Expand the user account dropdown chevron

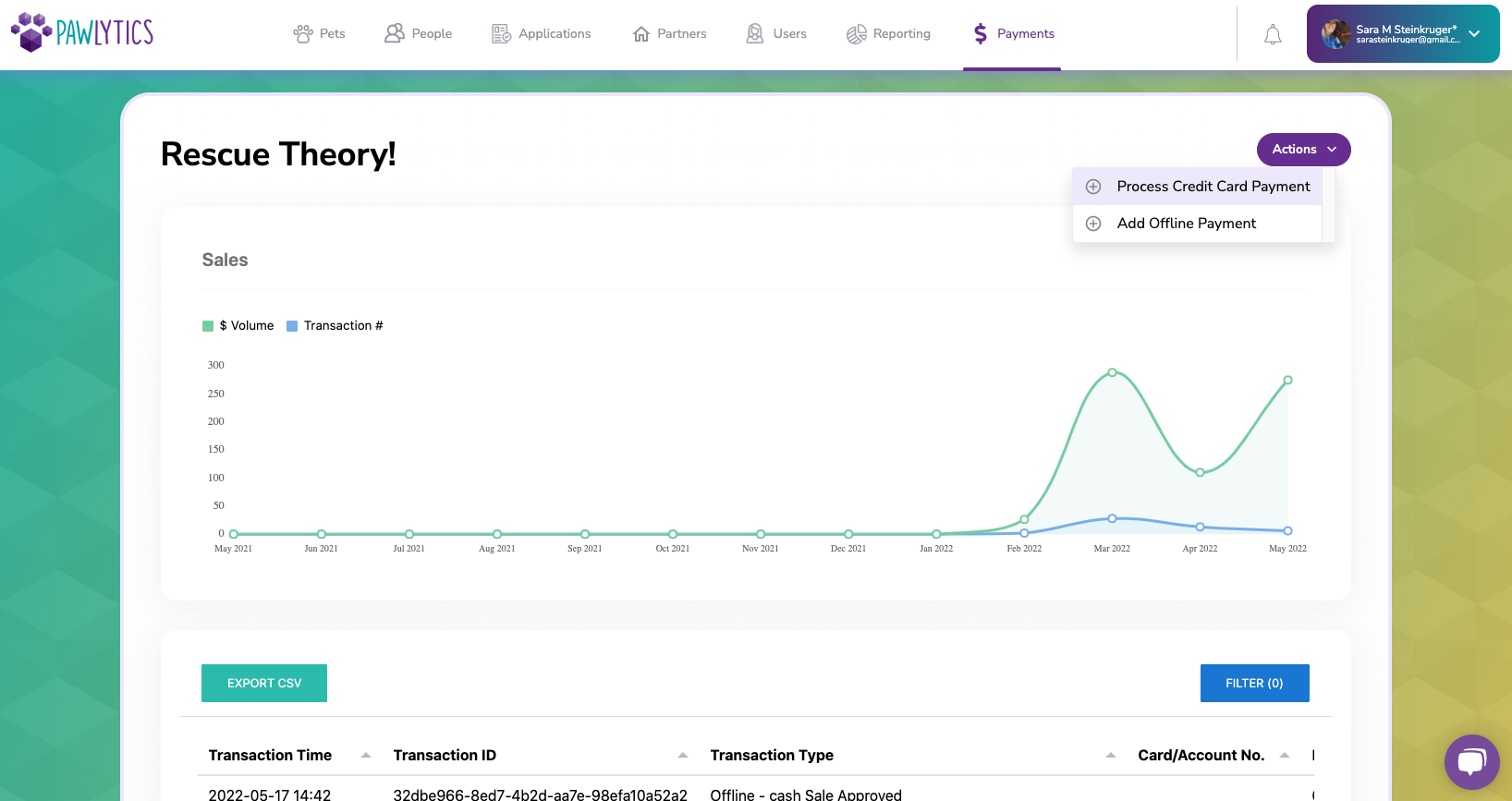(1474, 34)
